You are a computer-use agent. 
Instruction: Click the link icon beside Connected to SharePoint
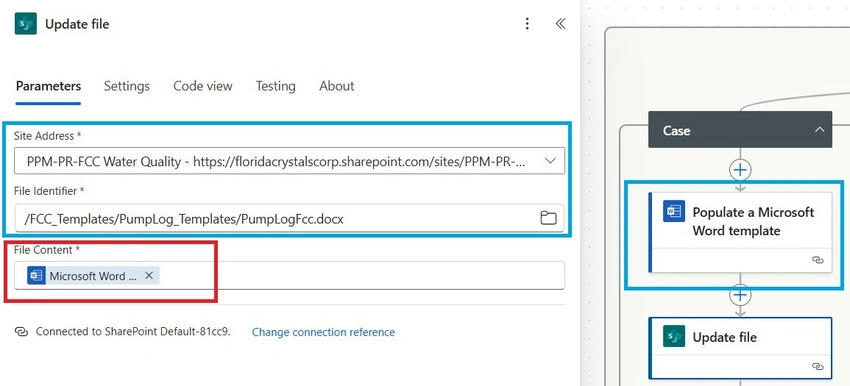point(21,332)
